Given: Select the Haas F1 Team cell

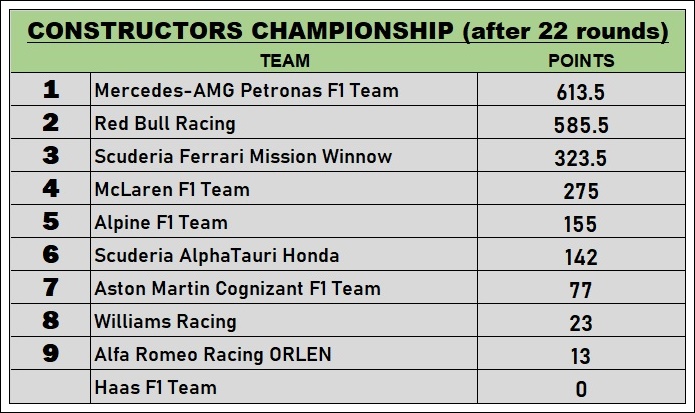Looking at the screenshot, I should click(155, 388).
